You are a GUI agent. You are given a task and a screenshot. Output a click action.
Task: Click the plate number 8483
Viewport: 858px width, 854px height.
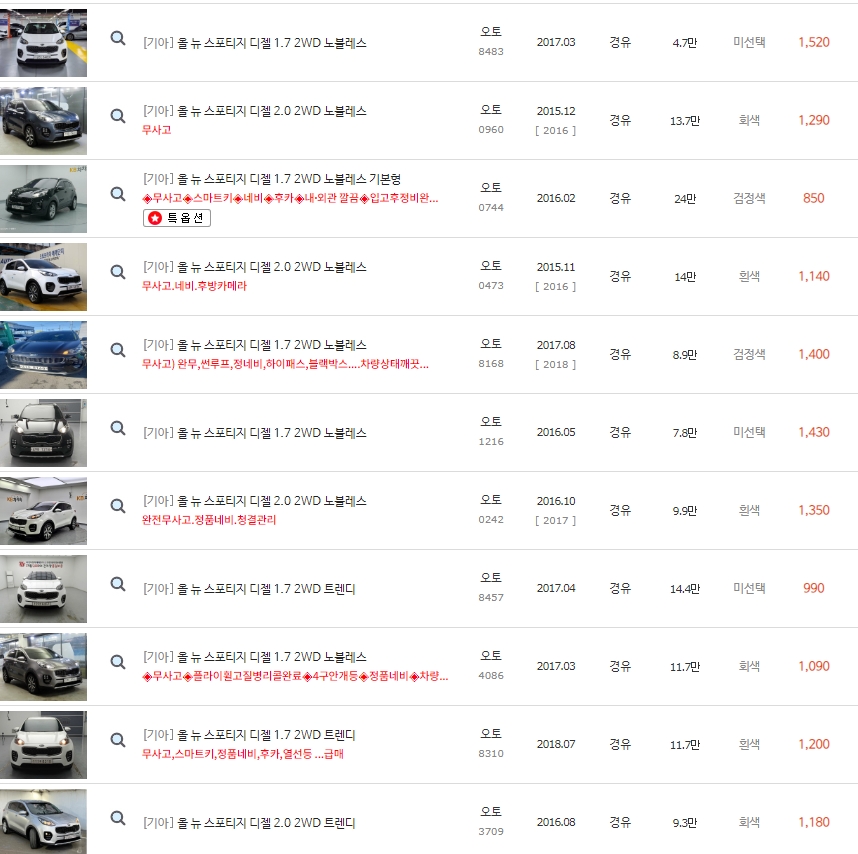tap(491, 51)
